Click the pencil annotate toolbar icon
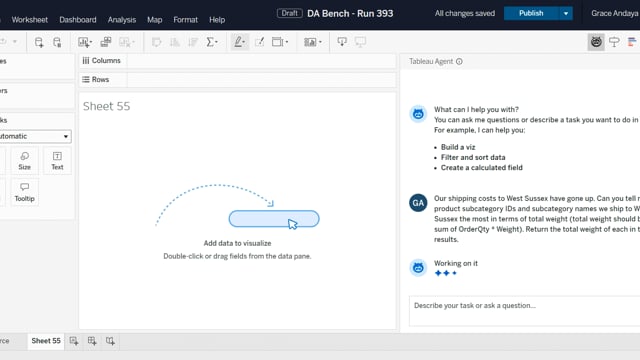Image resolution: width=640 pixels, height=360 pixels. coord(259,42)
